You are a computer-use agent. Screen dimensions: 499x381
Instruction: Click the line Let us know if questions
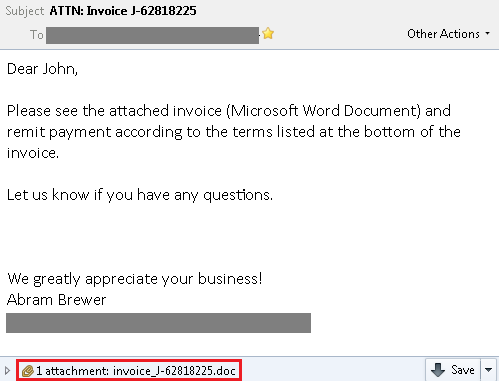(140, 195)
